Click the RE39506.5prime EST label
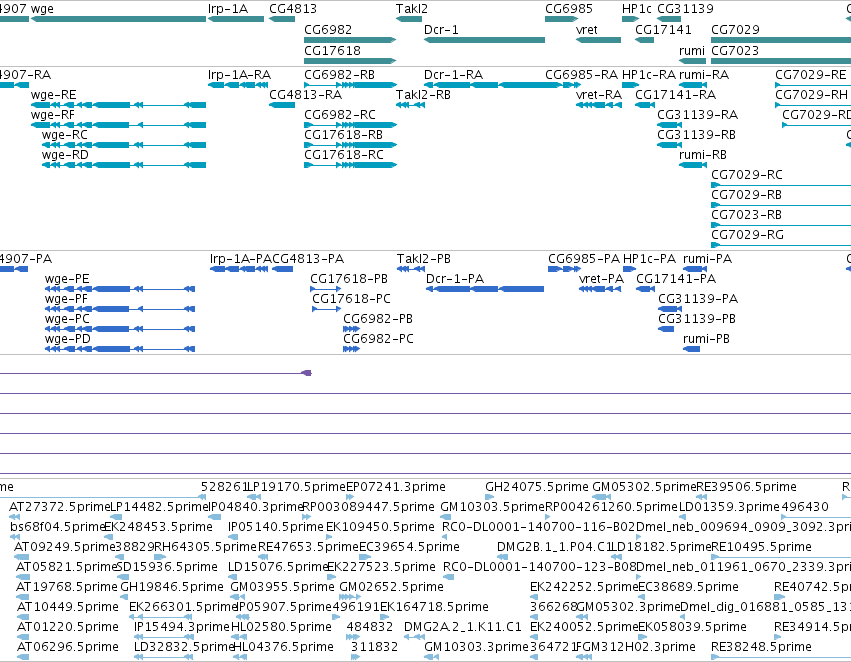The height and width of the screenshot is (662, 851). (746, 487)
